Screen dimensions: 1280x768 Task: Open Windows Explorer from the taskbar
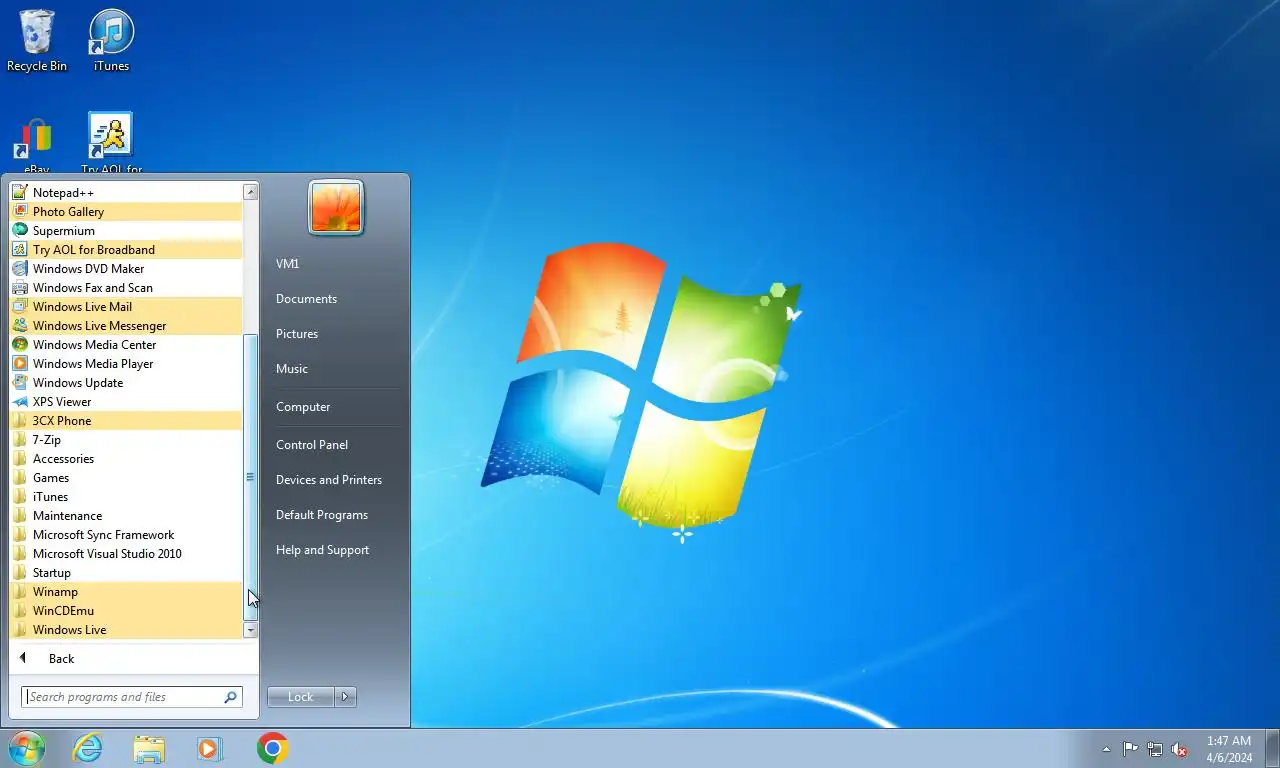point(149,748)
